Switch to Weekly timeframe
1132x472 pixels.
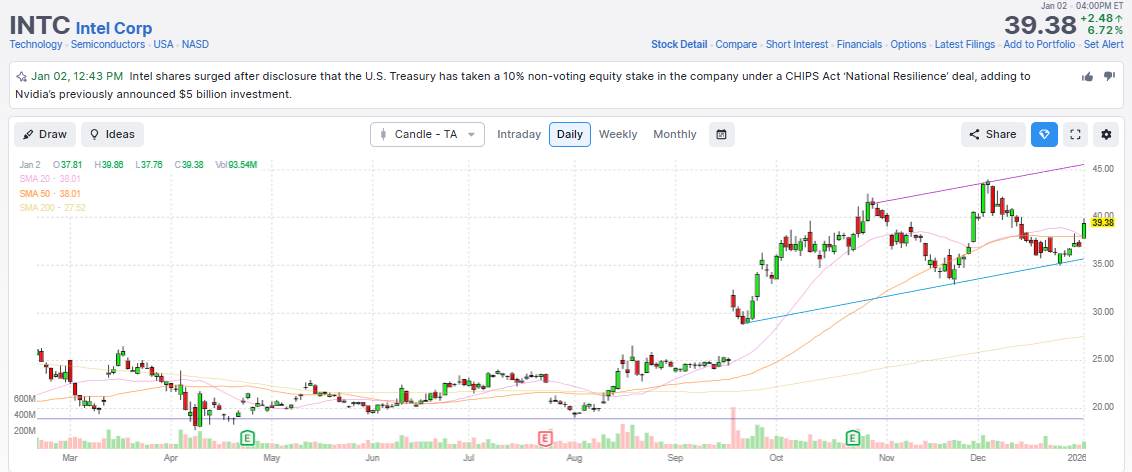tap(618, 134)
